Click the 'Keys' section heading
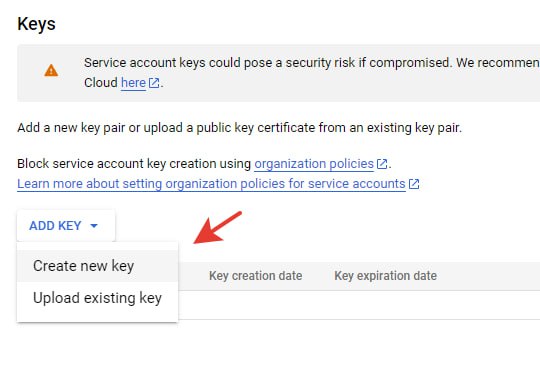Viewport: 540px width, 389px height. click(37, 24)
